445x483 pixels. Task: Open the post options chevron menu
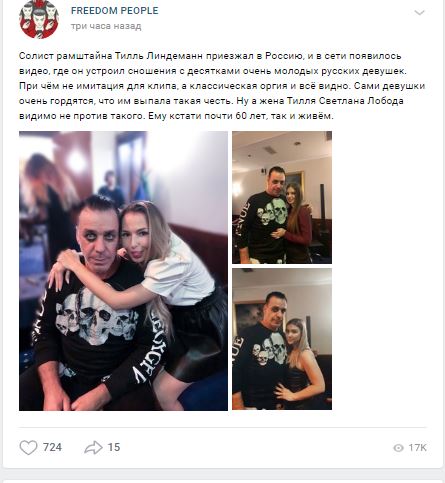pos(419,13)
